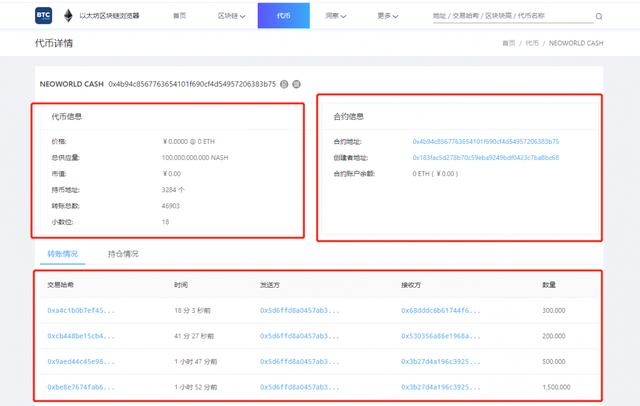The height and width of the screenshot is (406, 640).
Task: Open transaction hash 0xbe8e7674fab6...
Action: (81, 387)
